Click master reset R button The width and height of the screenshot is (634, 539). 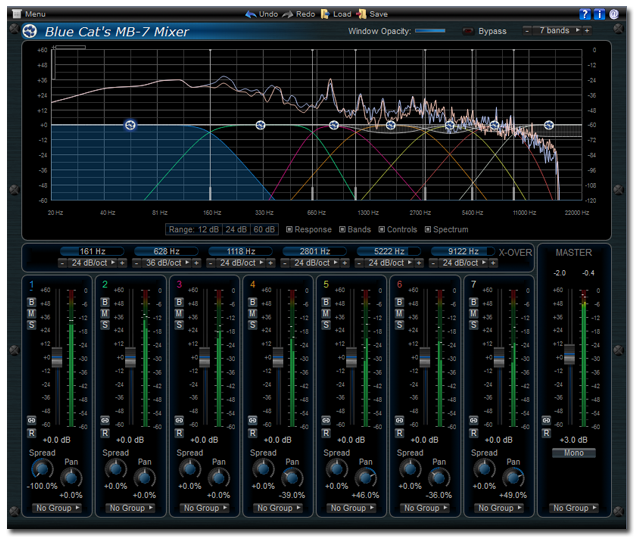click(546, 433)
